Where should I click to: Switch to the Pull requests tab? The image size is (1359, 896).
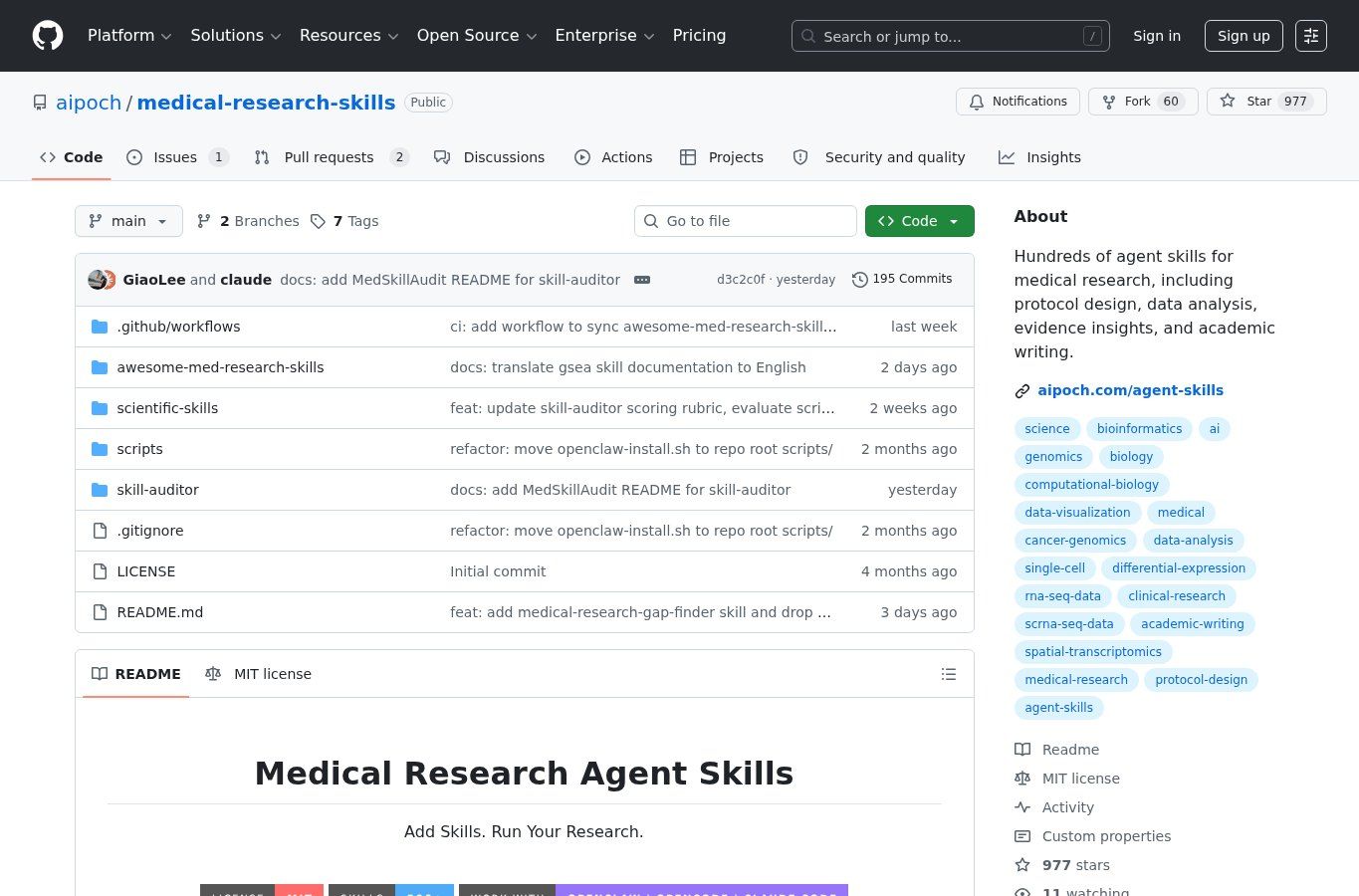tap(332, 157)
